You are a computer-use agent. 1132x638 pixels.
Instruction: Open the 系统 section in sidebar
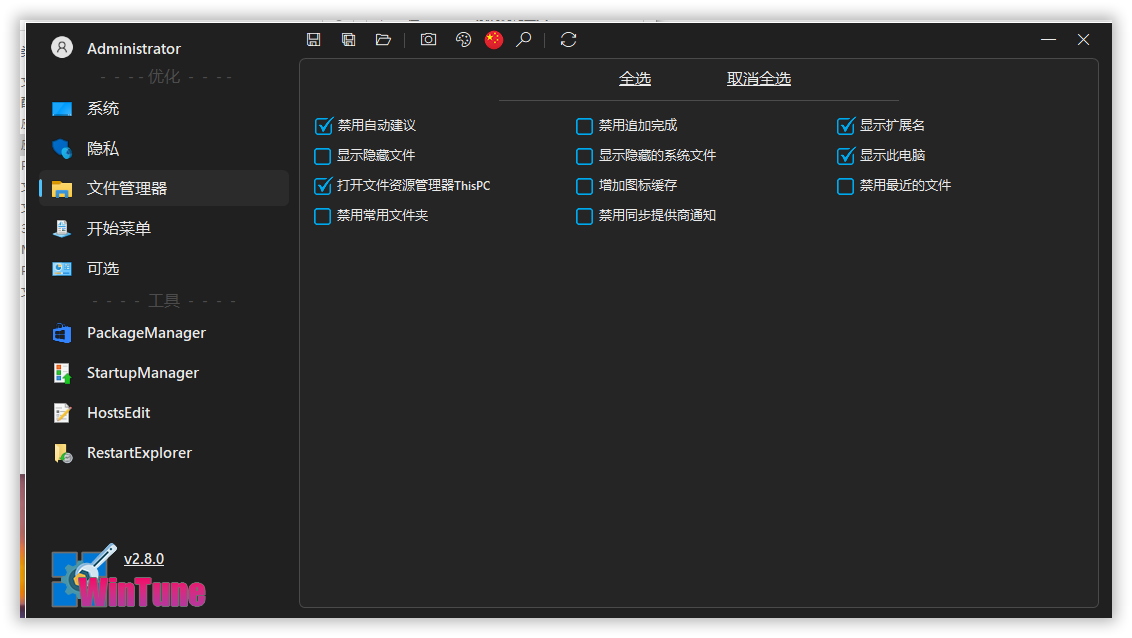pos(103,109)
